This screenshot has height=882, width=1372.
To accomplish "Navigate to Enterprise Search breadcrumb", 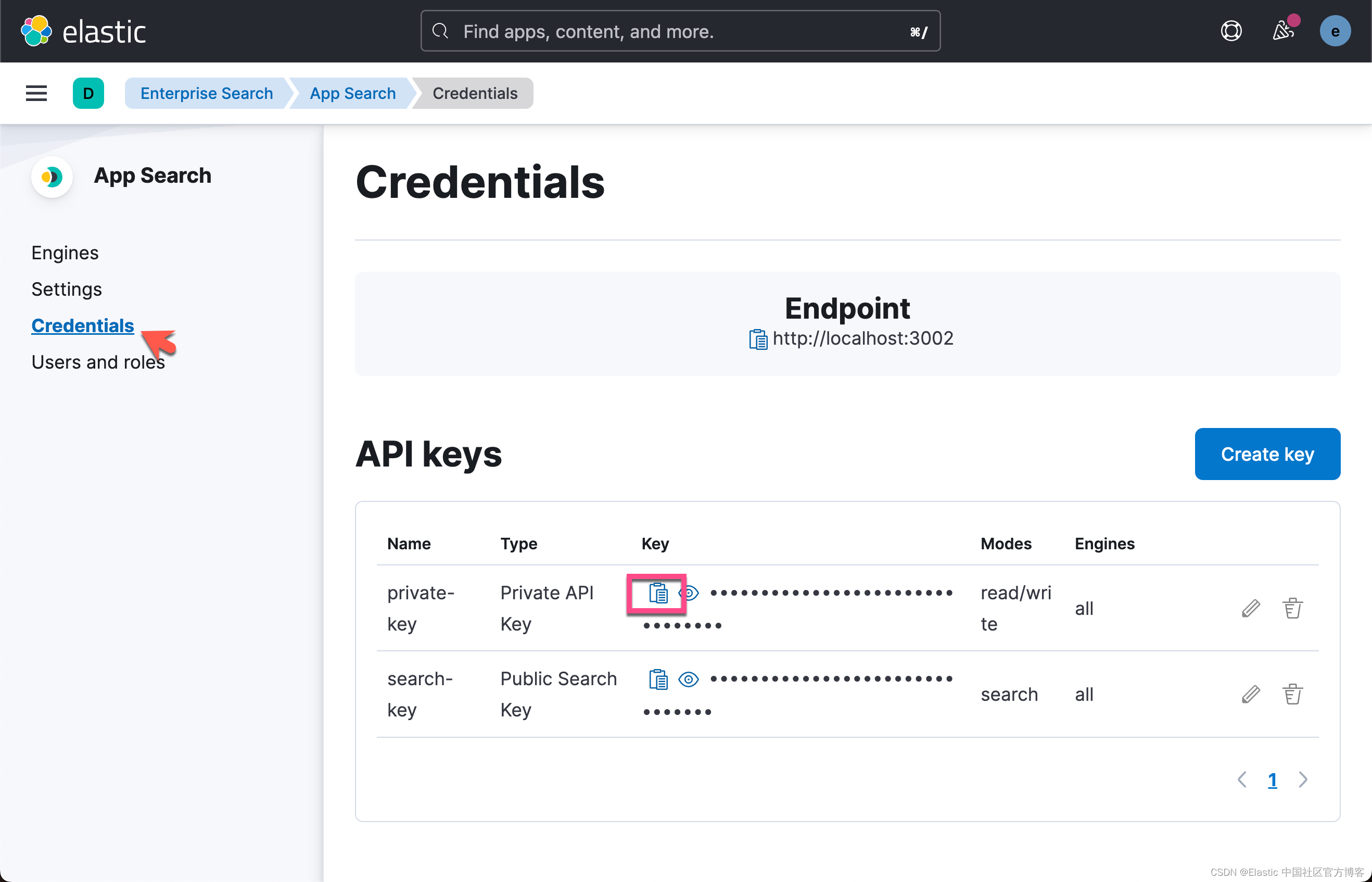I will tap(207, 93).
